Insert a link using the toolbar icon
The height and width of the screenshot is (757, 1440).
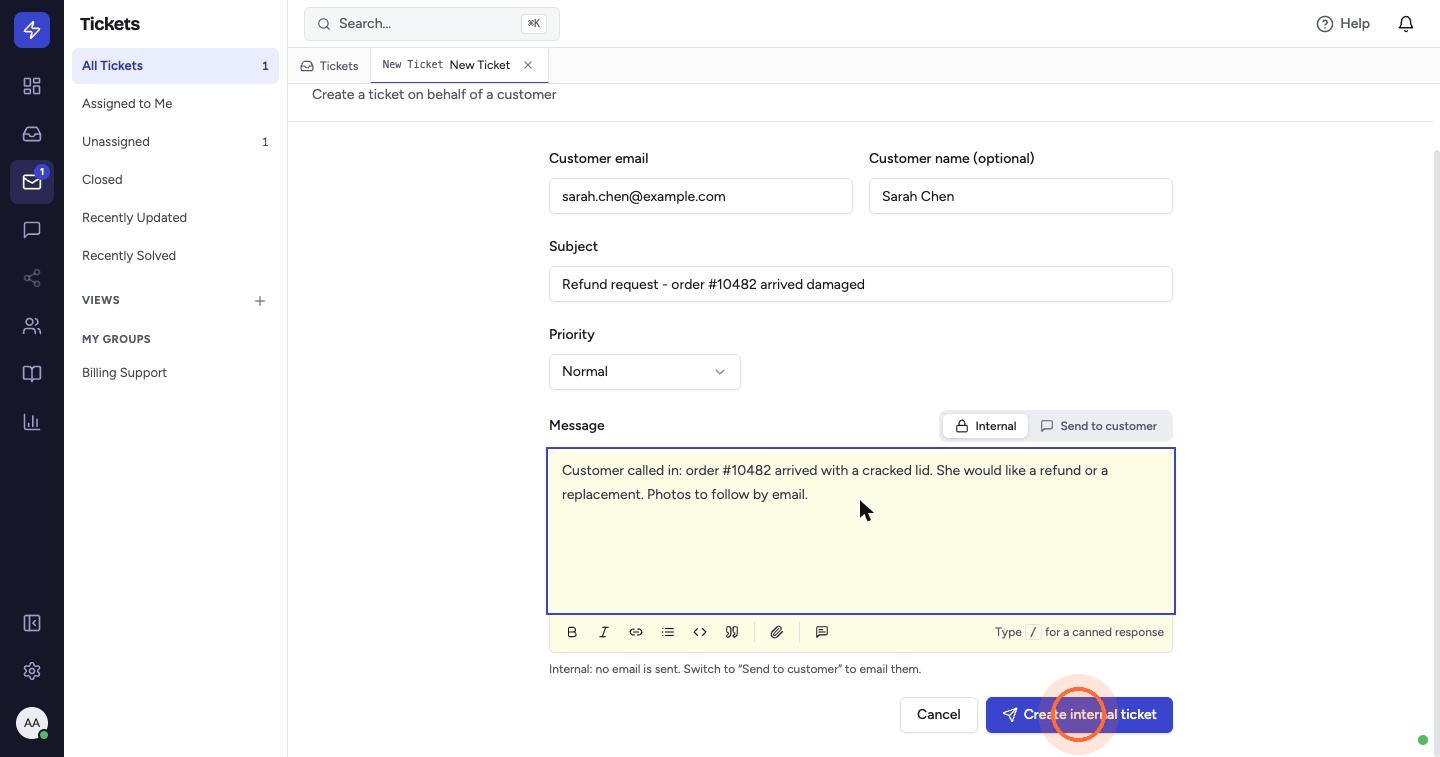tap(636, 632)
